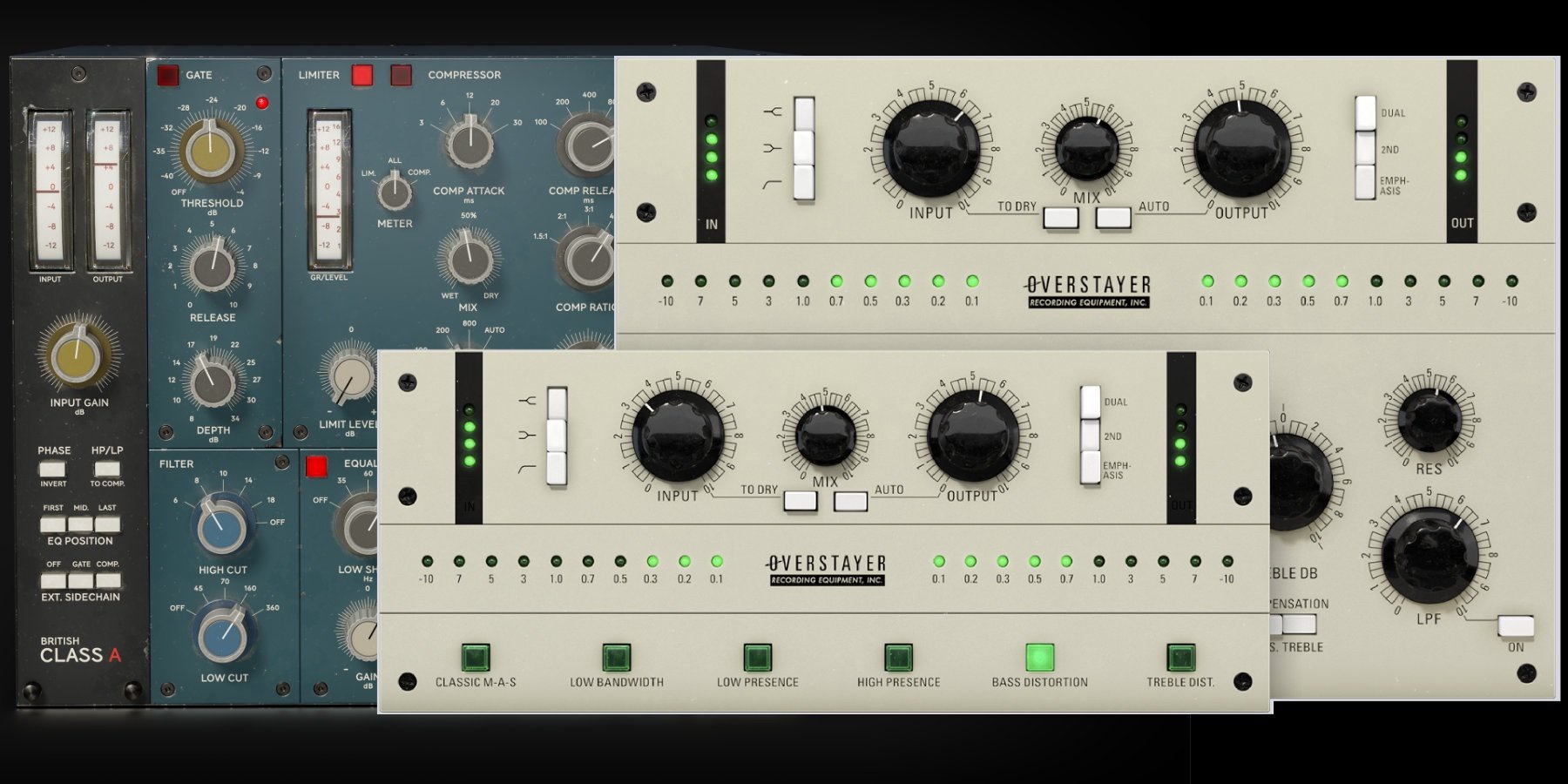
Task: Select bottom sidechain filter switch on front Overstayer
Action: (x=557, y=469)
